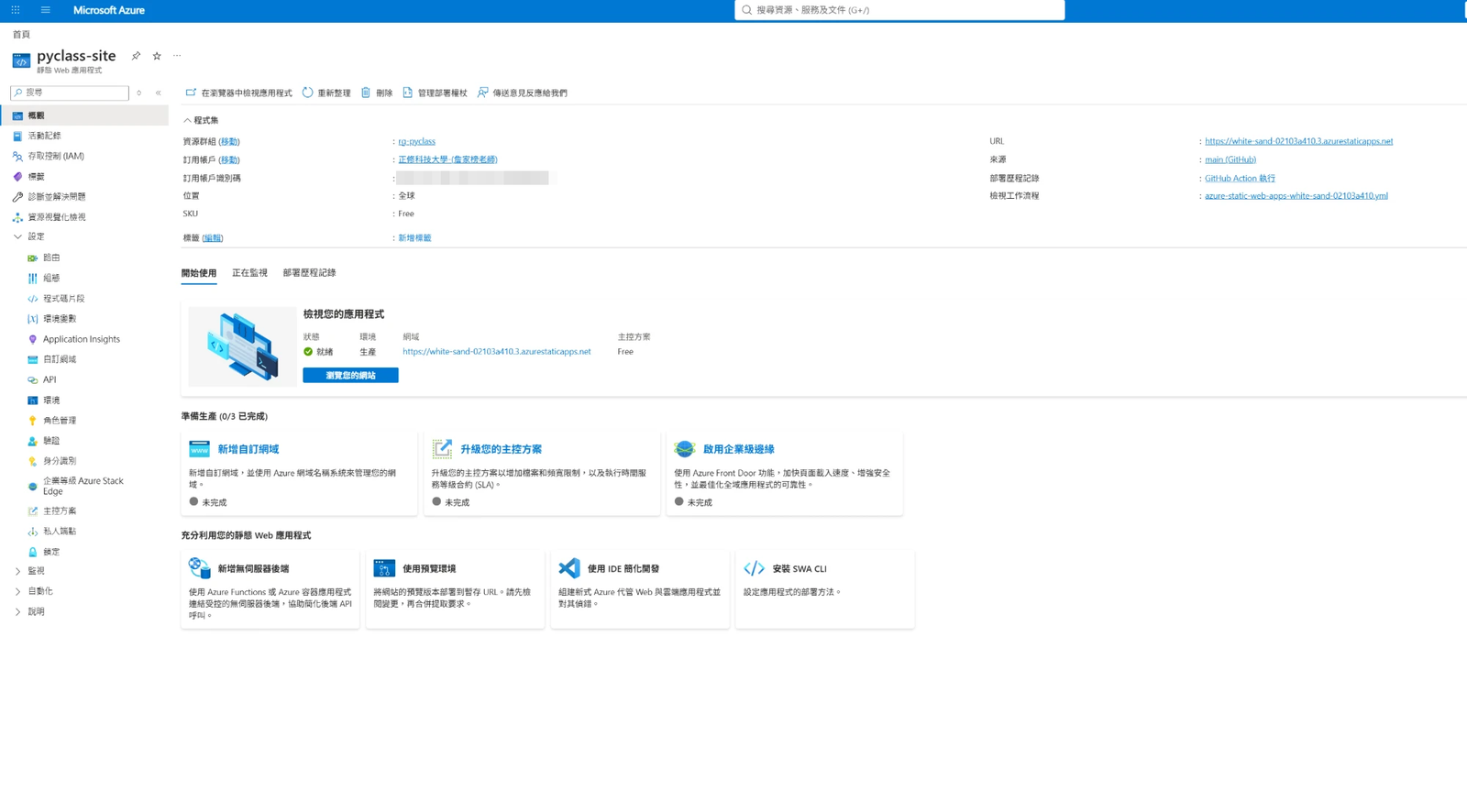Click the 新增標籤 link
Viewport: 1467px width, 812px height.
pos(414,237)
